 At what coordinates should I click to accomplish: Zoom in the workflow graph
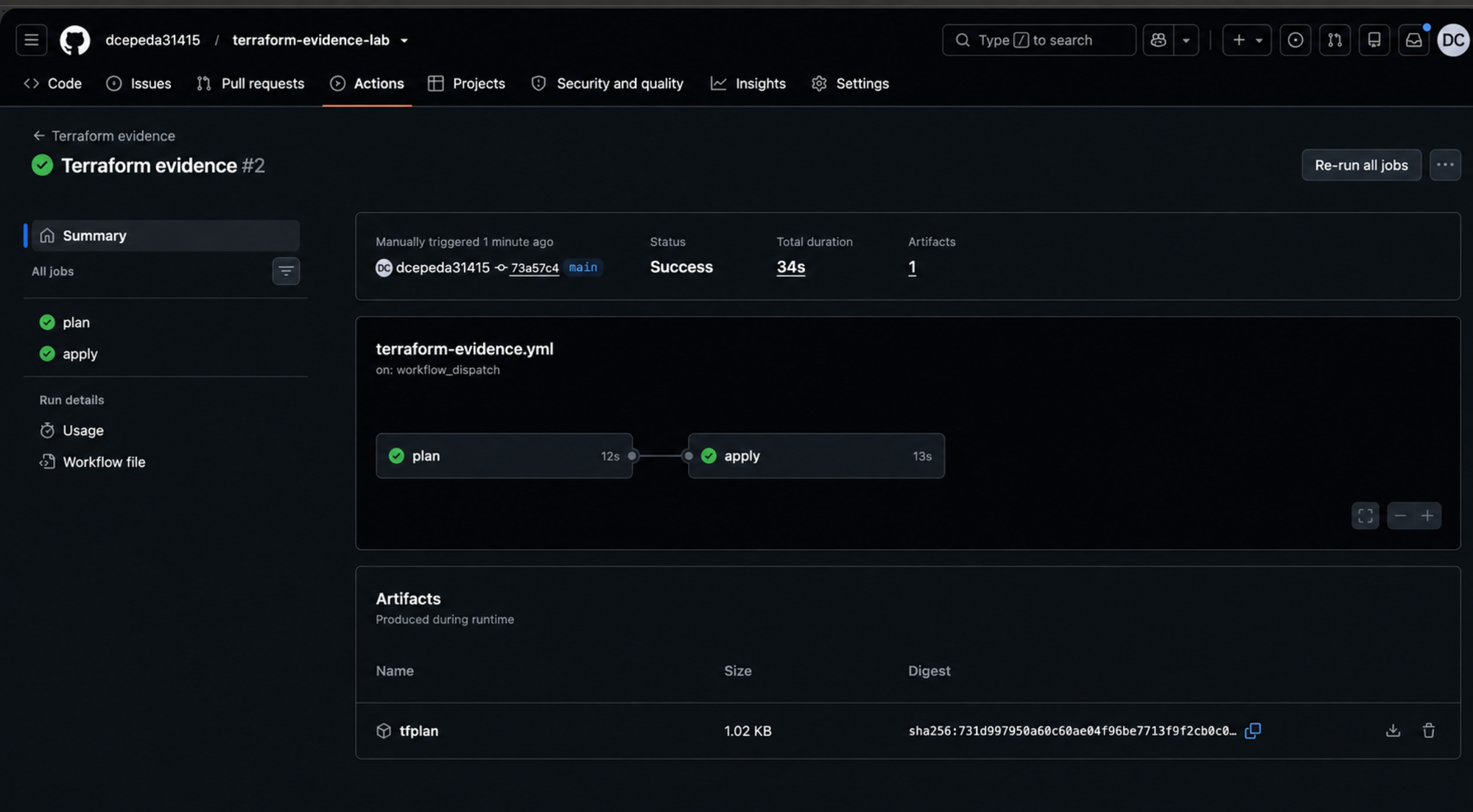click(1427, 515)
